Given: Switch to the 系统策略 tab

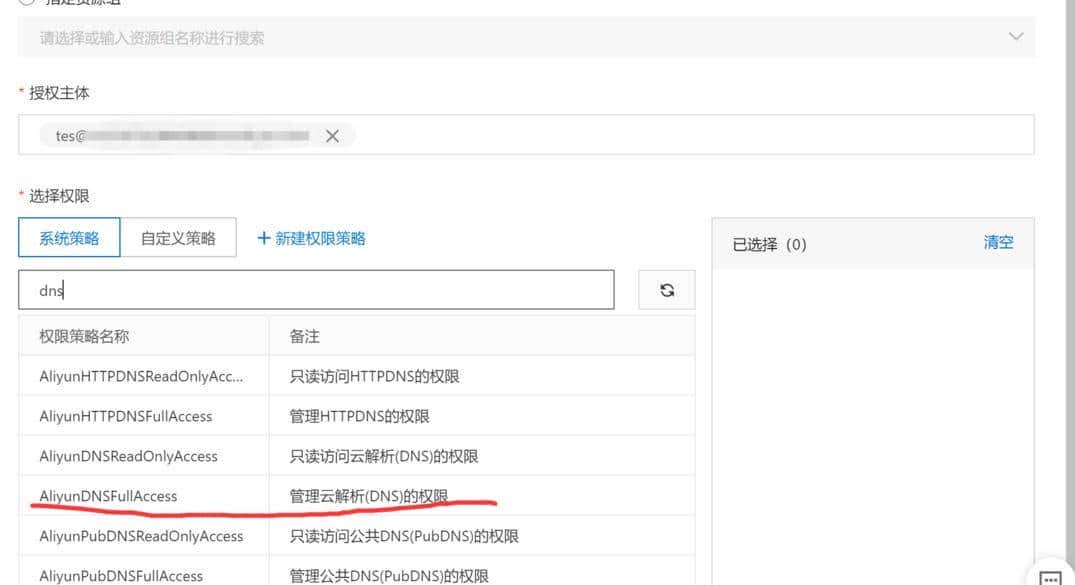Looking at the screenshot, I should coord(68,236).
